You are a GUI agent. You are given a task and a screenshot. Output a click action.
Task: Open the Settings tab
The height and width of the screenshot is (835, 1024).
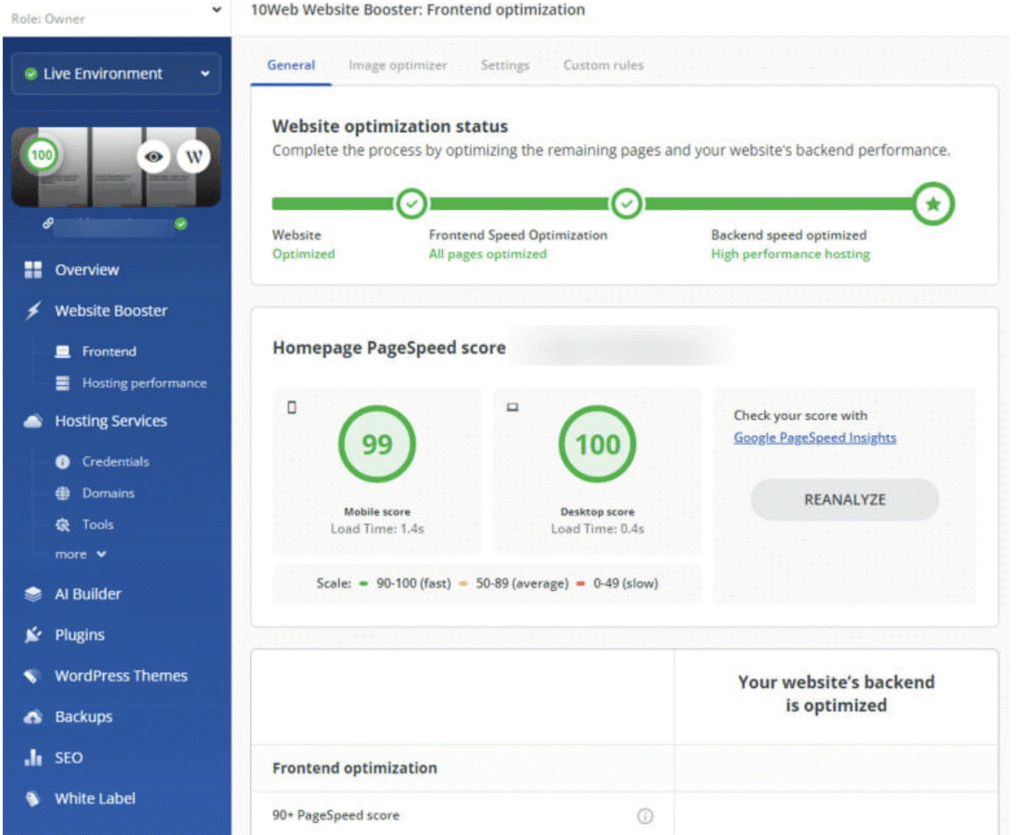(505, 65)
